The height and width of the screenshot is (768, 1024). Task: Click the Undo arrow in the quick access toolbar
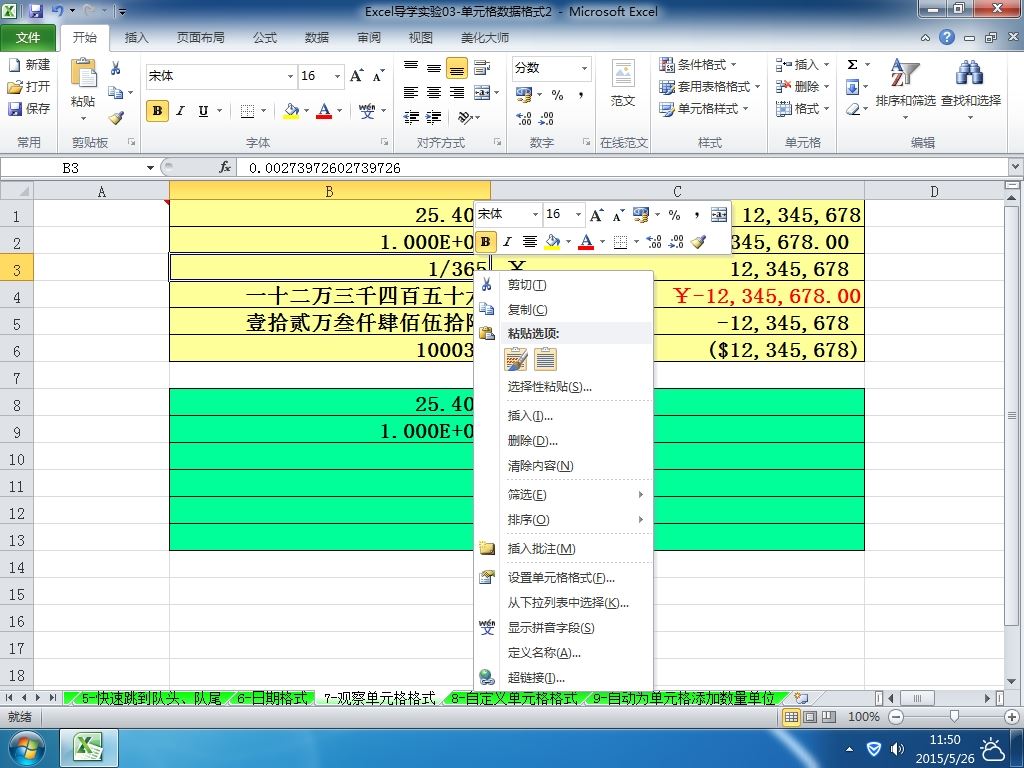[x=57, y=11]
